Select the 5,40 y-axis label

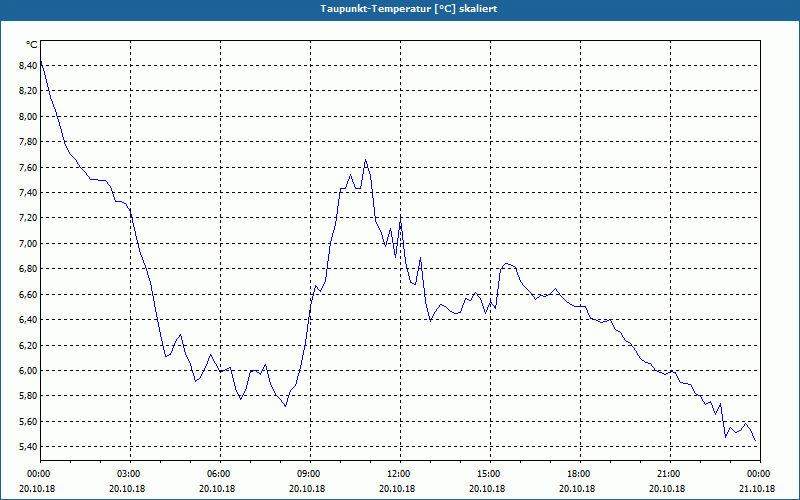[27, 447]
